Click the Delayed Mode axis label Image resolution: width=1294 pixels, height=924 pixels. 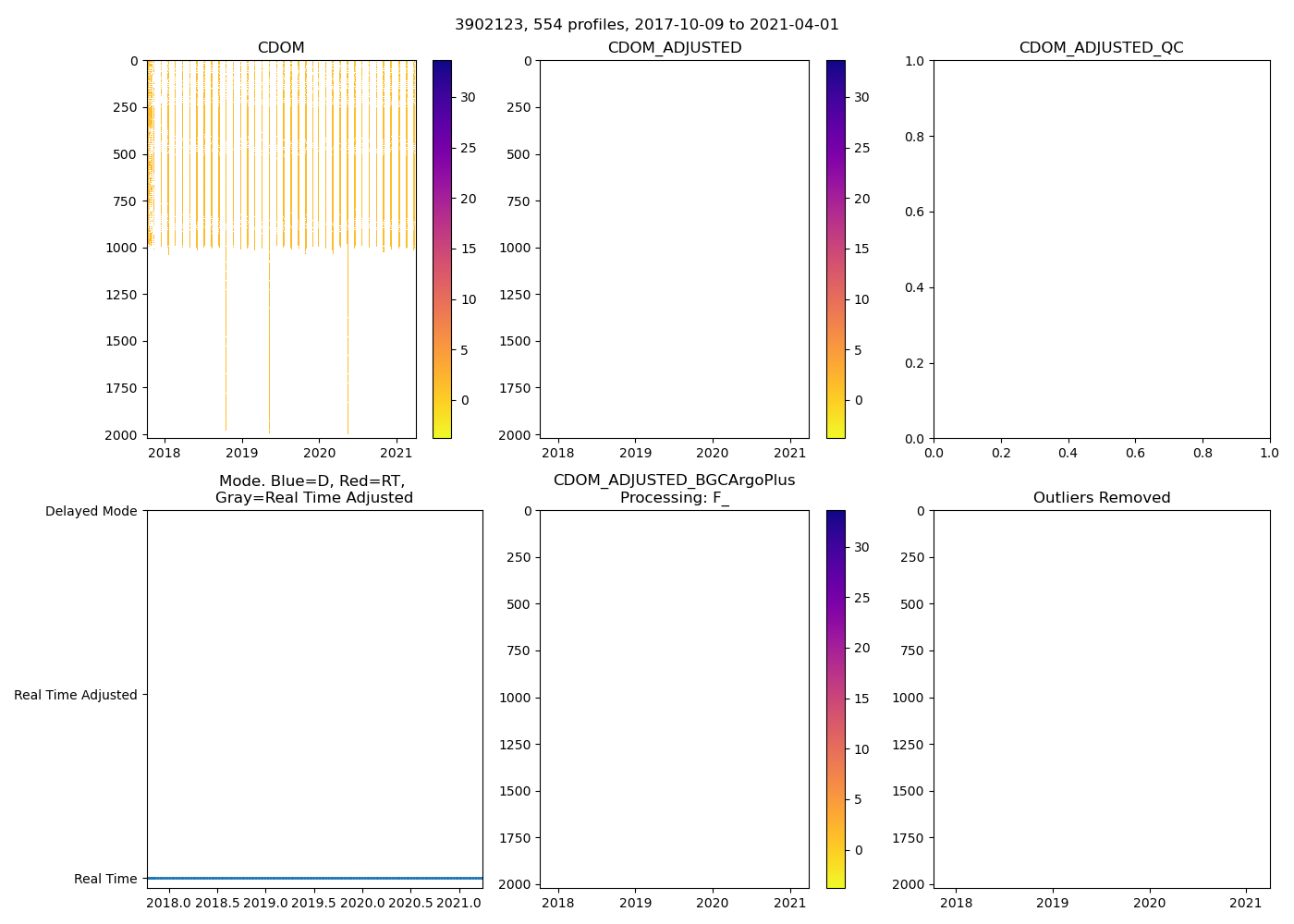(x=91, y=511)
